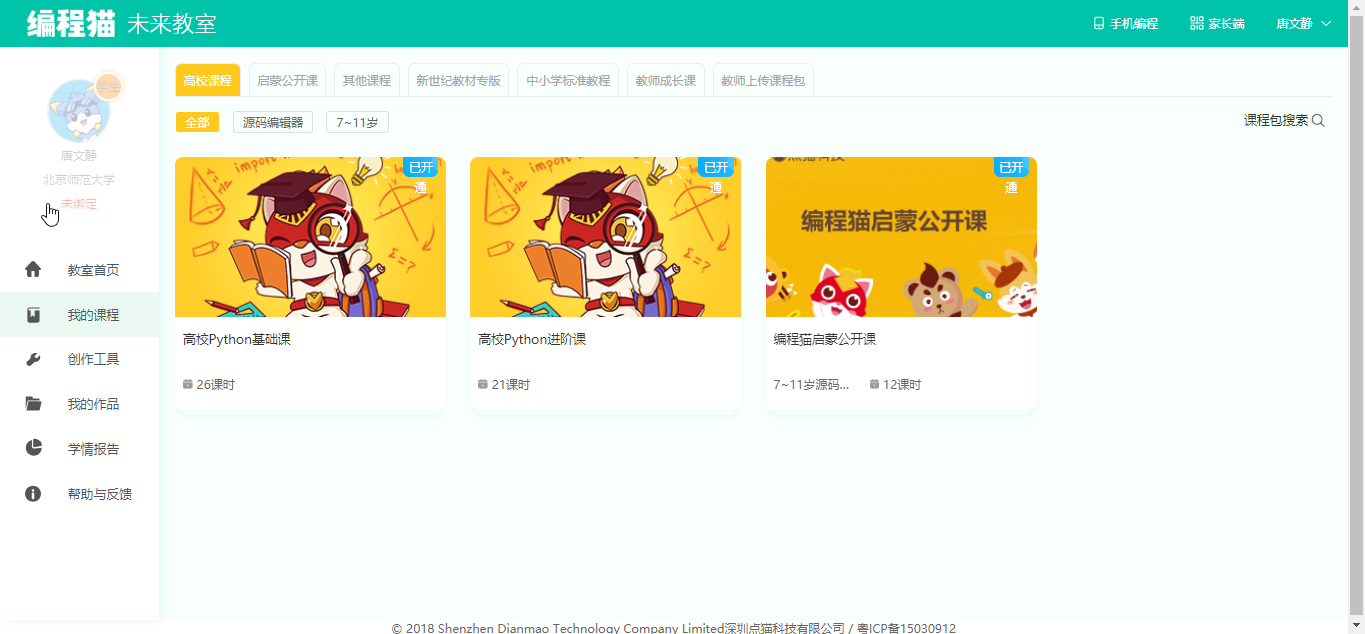Open 手机编程 in the header
This screenshot has width=1365, height=634.
[1134, 24]
